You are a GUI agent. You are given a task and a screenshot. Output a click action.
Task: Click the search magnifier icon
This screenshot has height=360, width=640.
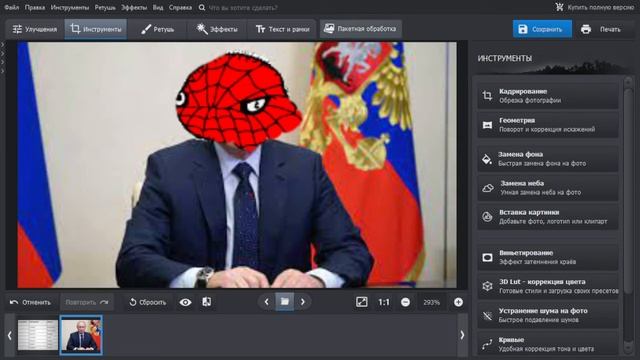(x=202, y=7)
